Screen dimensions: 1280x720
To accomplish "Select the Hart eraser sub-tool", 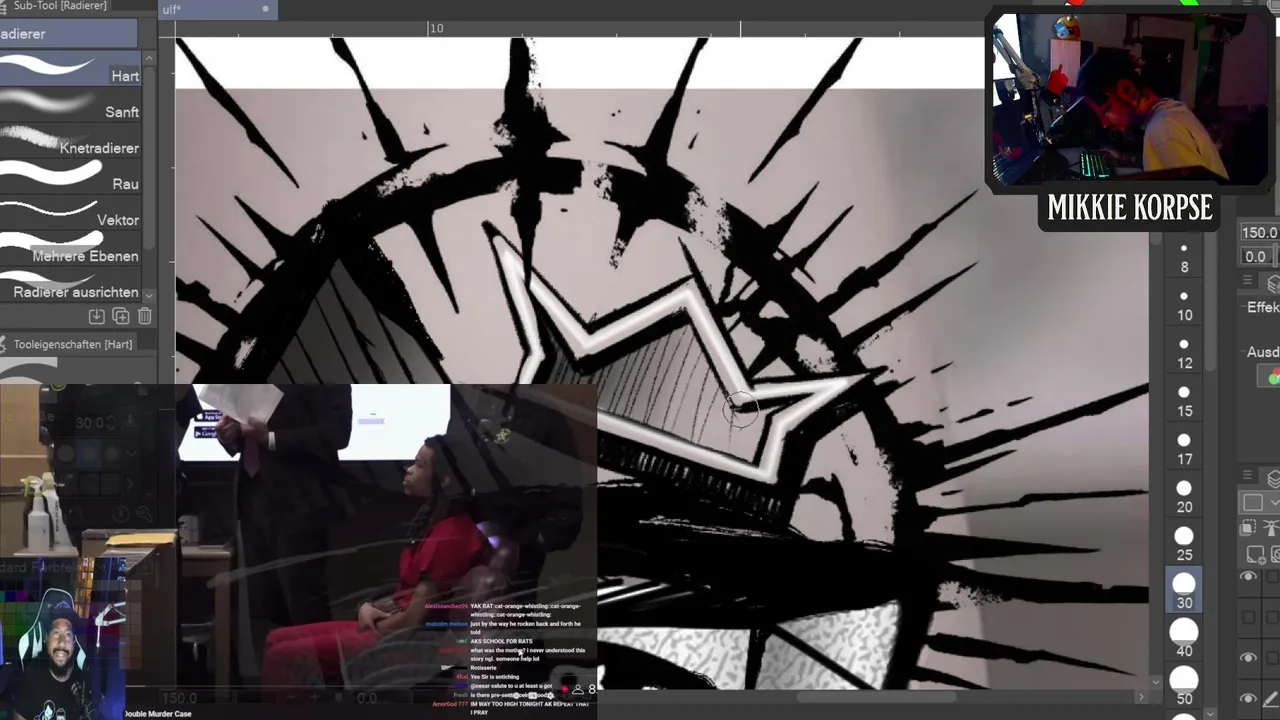I will point(70,69).
